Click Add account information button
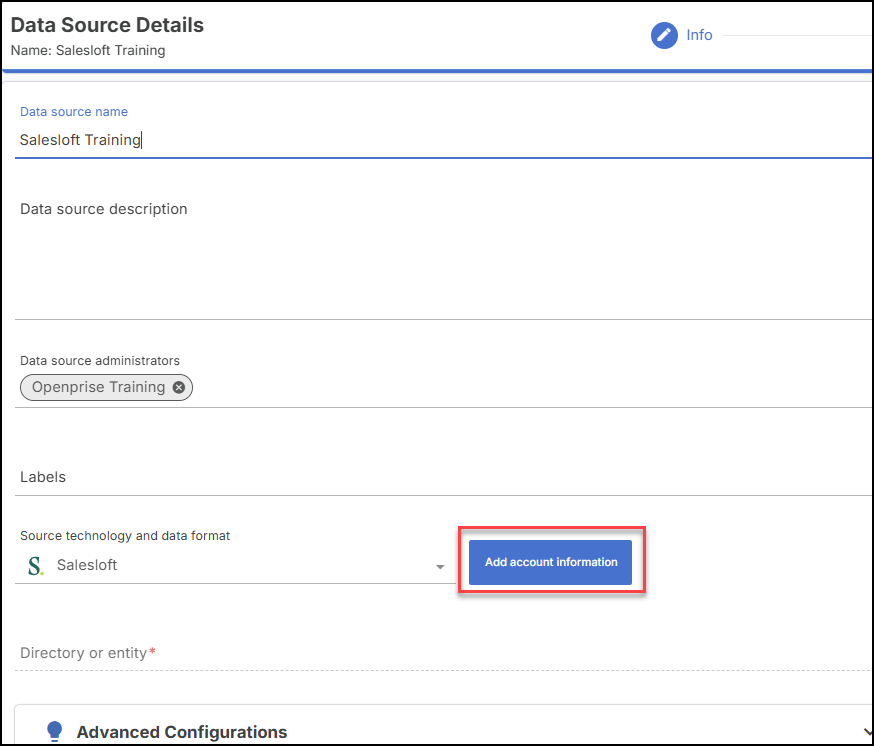 click(x=550, y=562)
